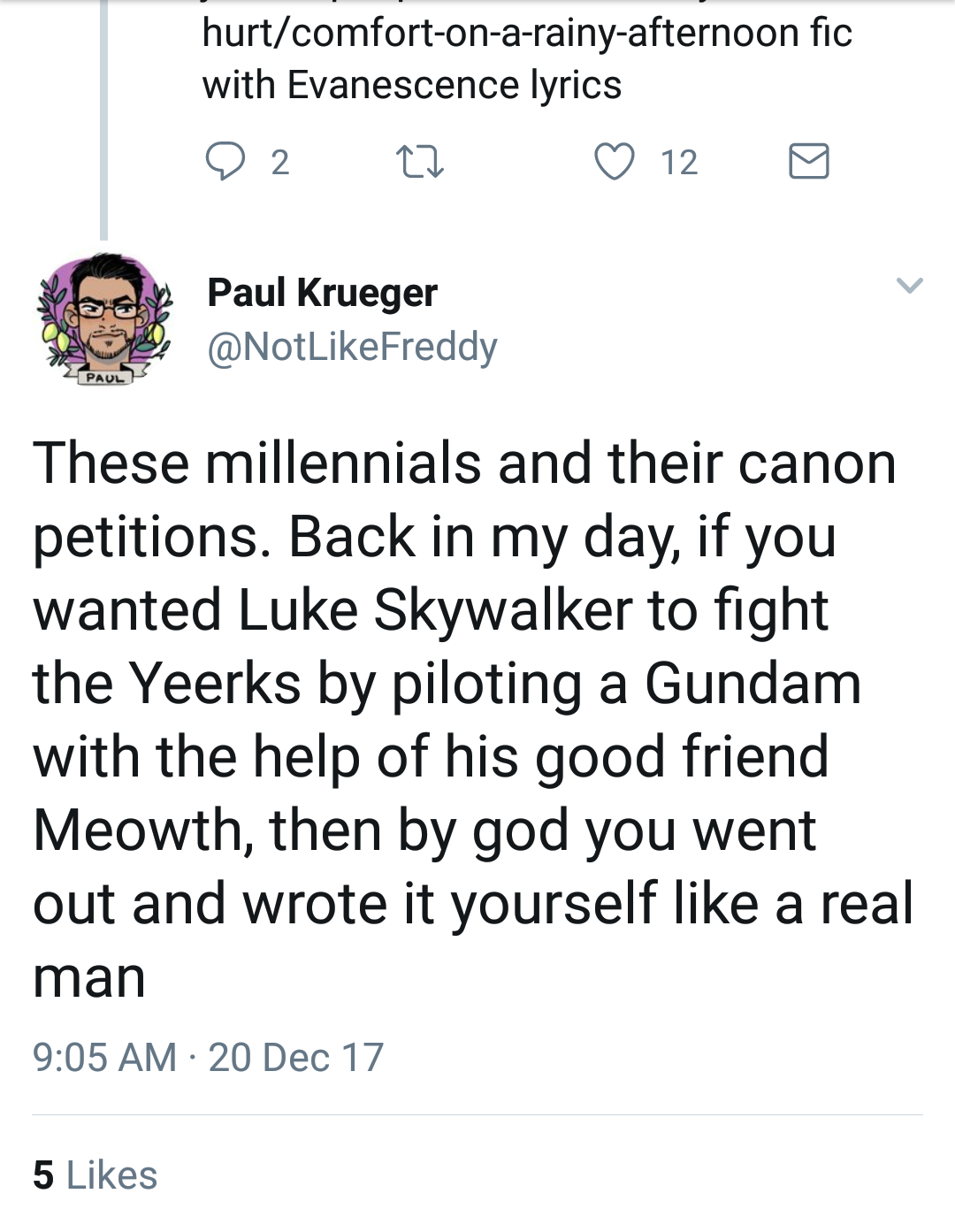This screenshot has width=955, height=1232.
Task: Share via the envelope message icon
Action: (808, 162)
